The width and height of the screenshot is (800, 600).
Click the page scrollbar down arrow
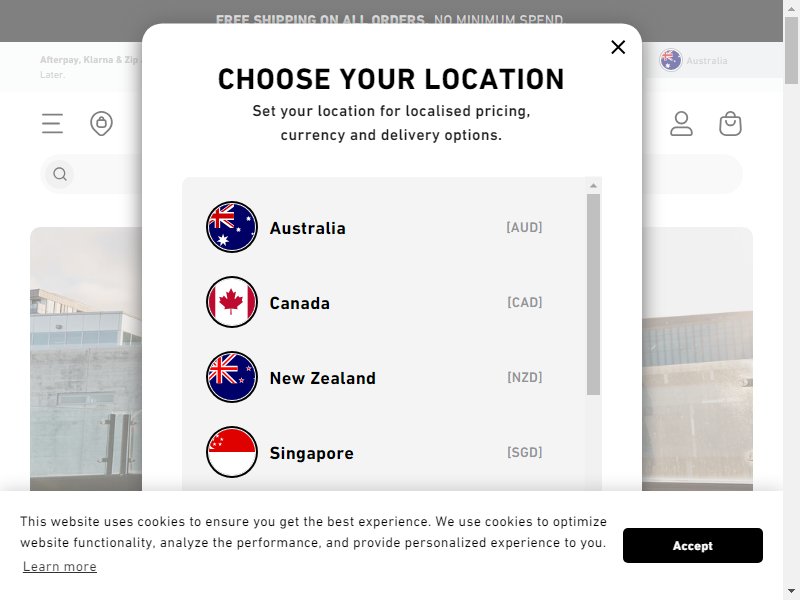point(791,592)
